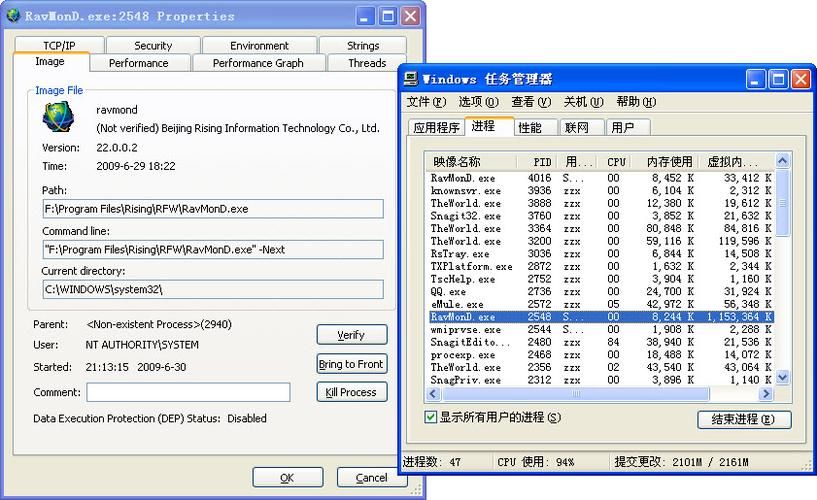The width and height of the screenshot is (817, 500).
Task: Select the eMule.exe process row
Action: tap(601, 304)
